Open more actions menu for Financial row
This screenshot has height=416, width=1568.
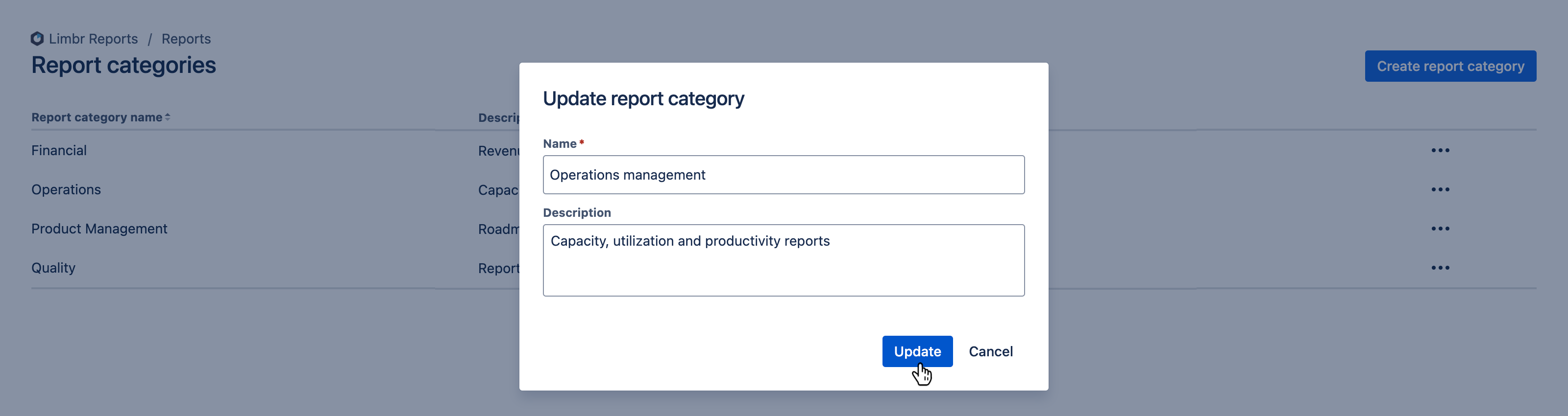(1440, 150)
